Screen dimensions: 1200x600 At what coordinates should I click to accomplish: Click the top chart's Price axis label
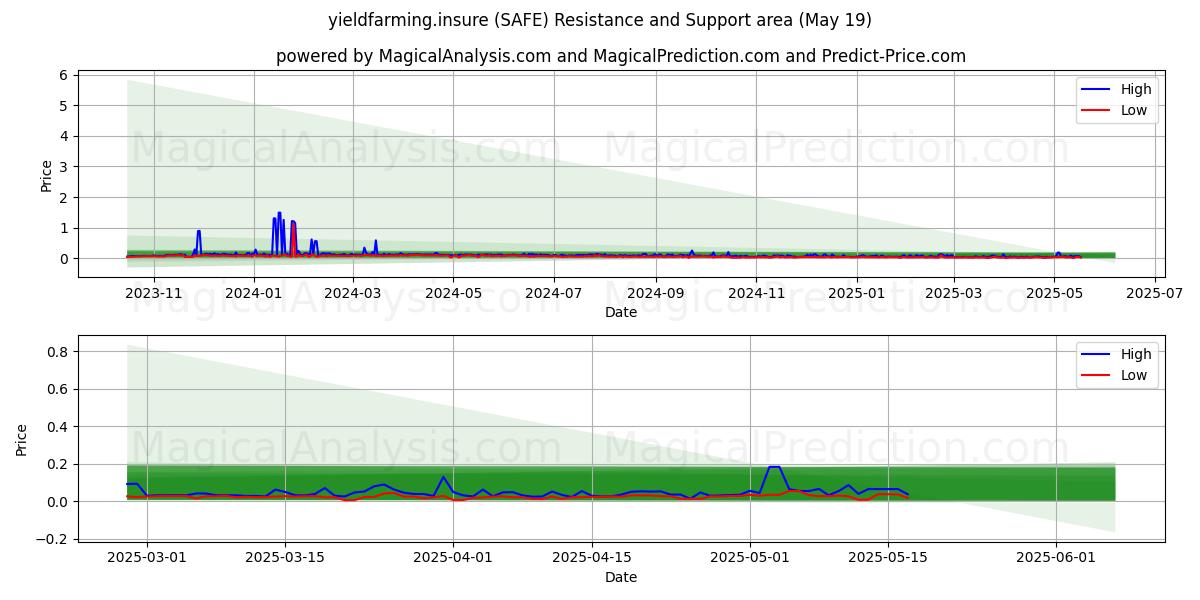pos(46,175)
